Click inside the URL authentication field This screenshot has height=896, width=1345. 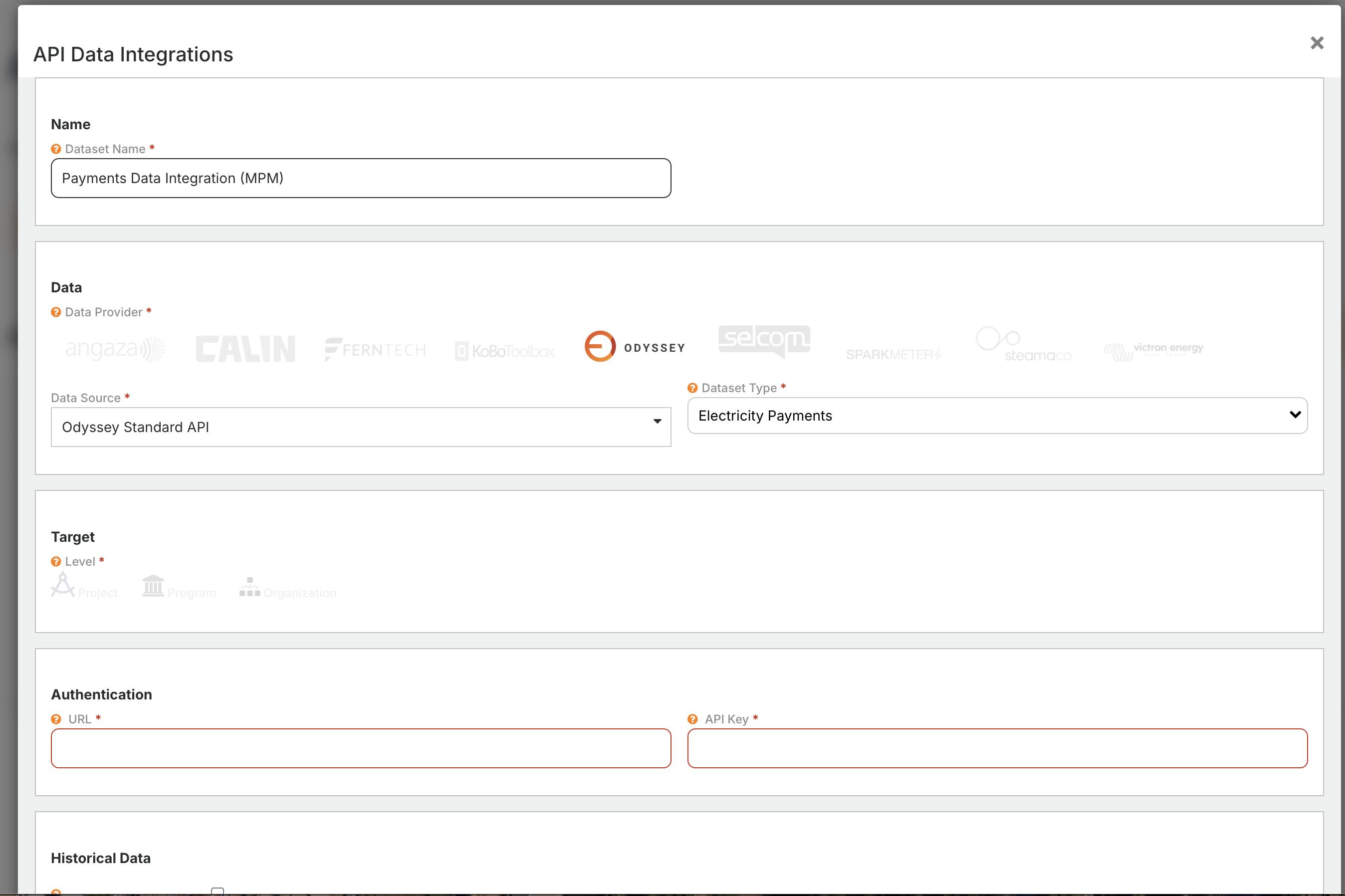point(360,748)
